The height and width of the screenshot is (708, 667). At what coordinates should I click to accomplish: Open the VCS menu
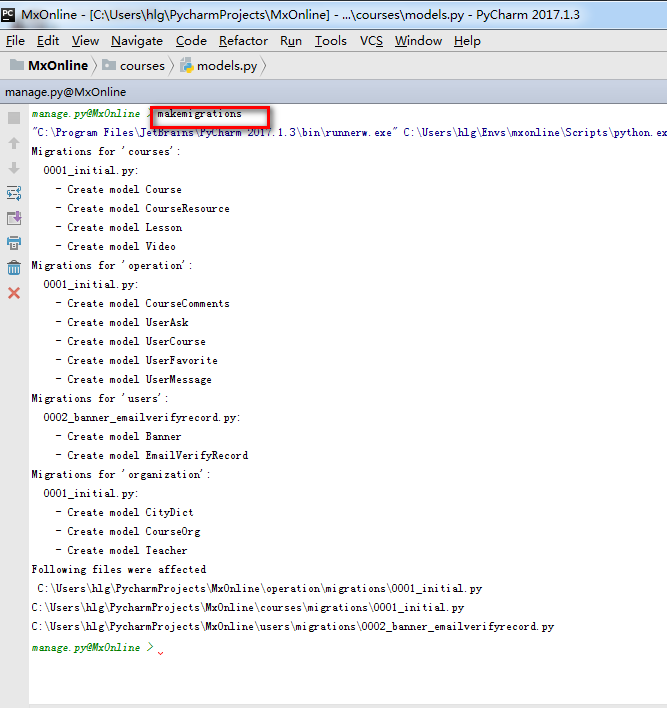pos(371,41)
